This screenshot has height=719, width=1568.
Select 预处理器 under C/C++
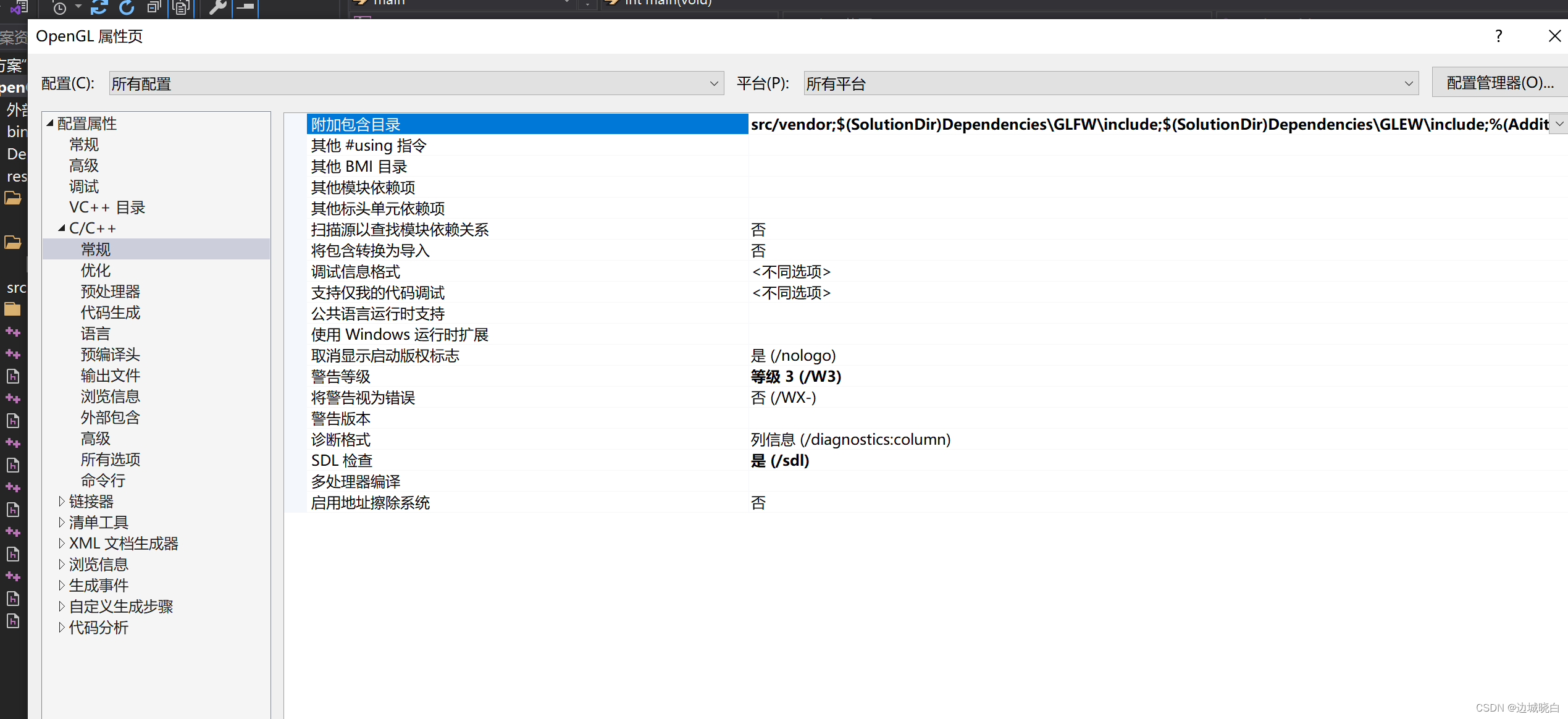pos(111,292)
